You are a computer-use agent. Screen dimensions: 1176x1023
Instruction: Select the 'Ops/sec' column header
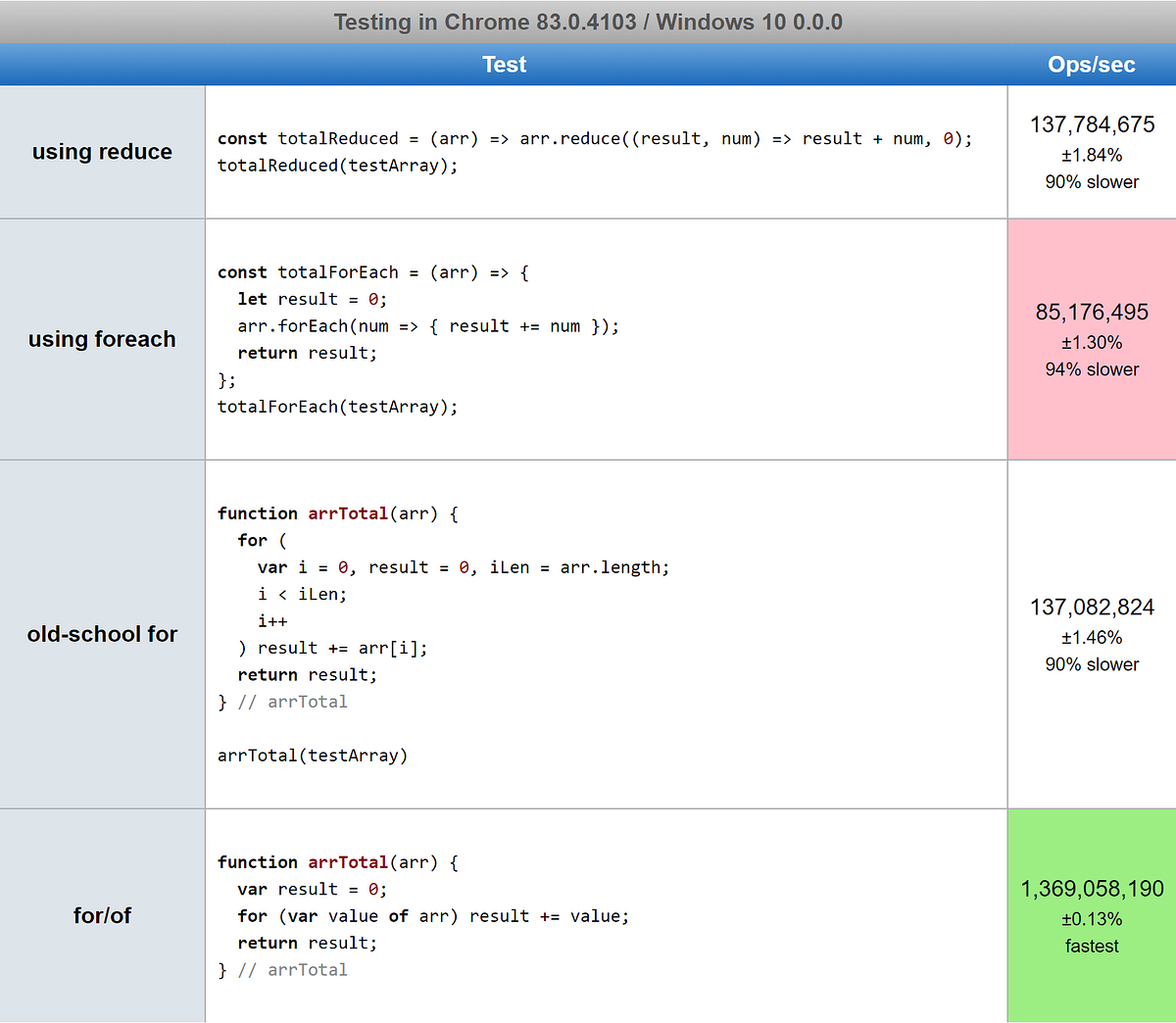(x=1091, y=64)
